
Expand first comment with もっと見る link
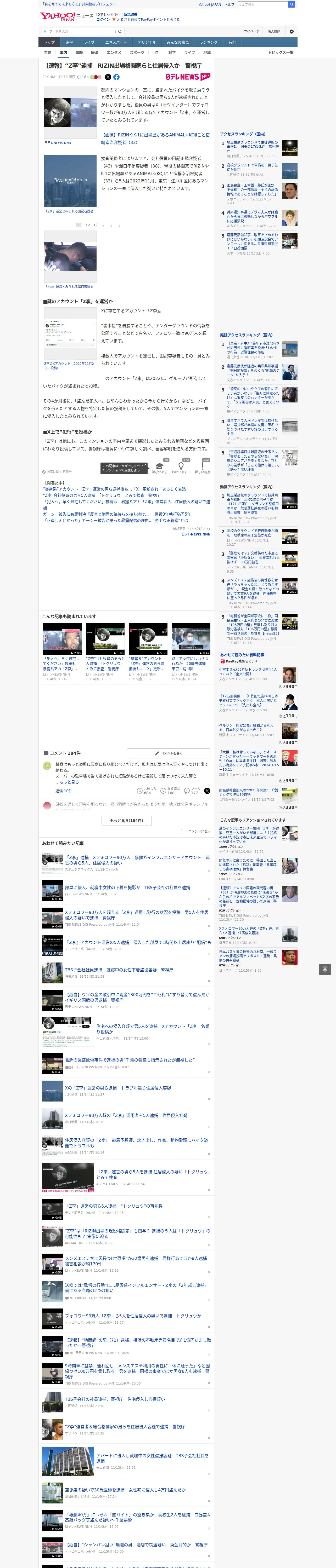(68, 782)
